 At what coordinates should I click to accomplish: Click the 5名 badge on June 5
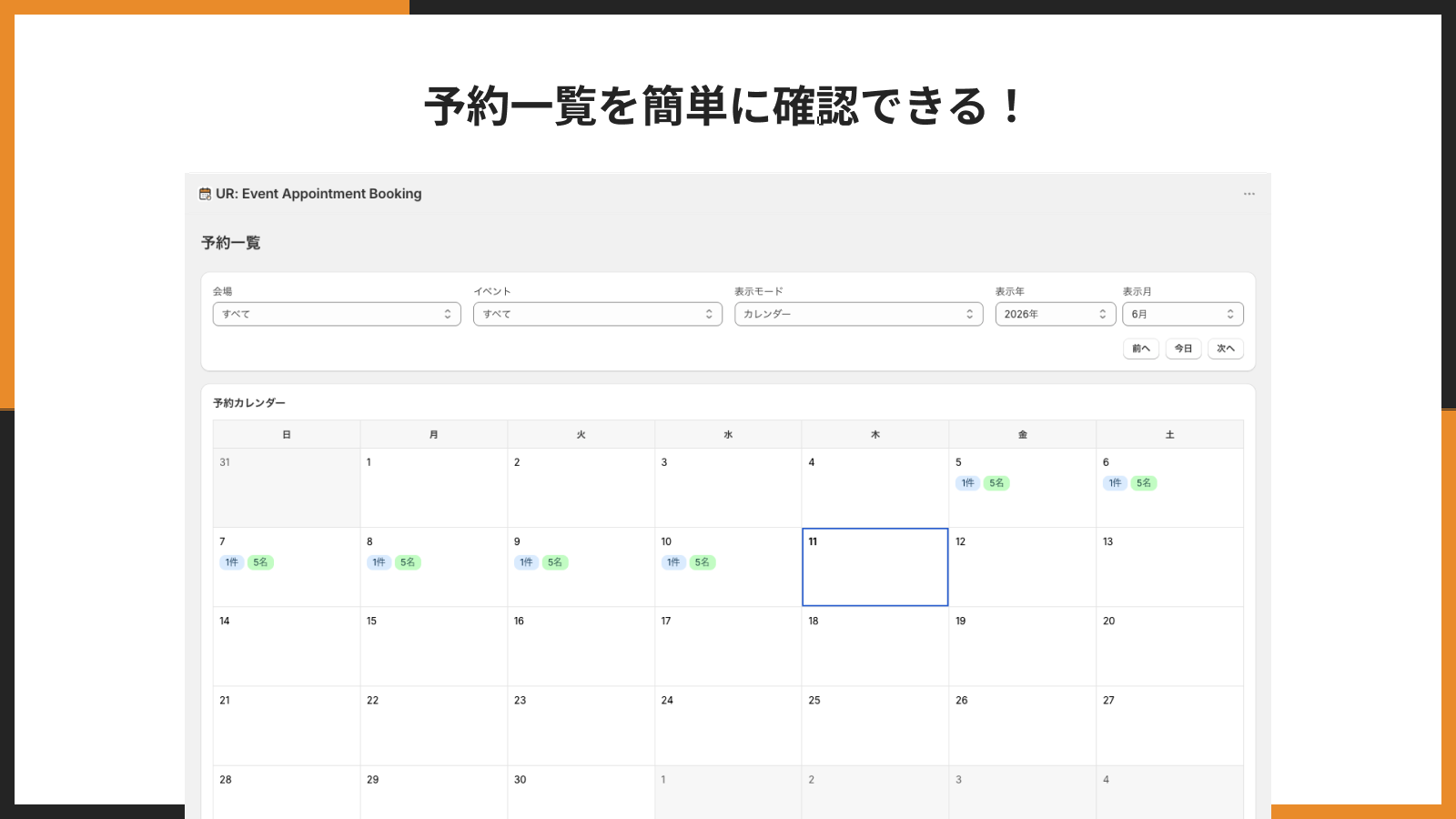[996, 483]
